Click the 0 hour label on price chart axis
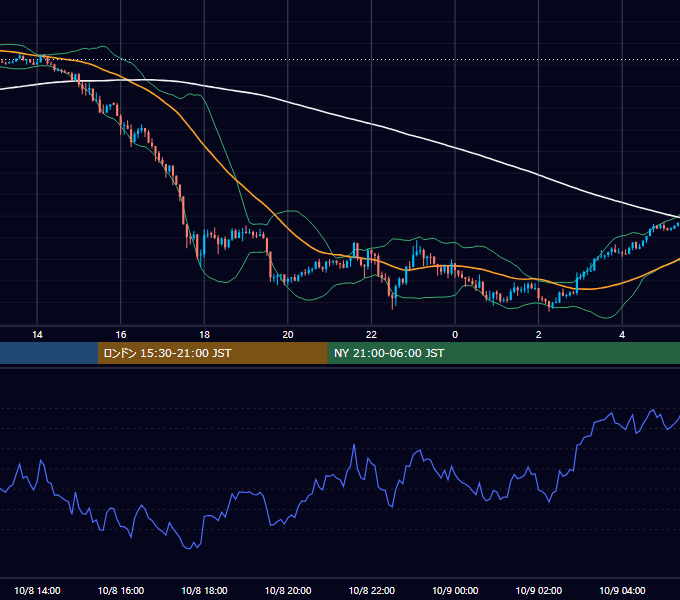 tap(455, 335)
